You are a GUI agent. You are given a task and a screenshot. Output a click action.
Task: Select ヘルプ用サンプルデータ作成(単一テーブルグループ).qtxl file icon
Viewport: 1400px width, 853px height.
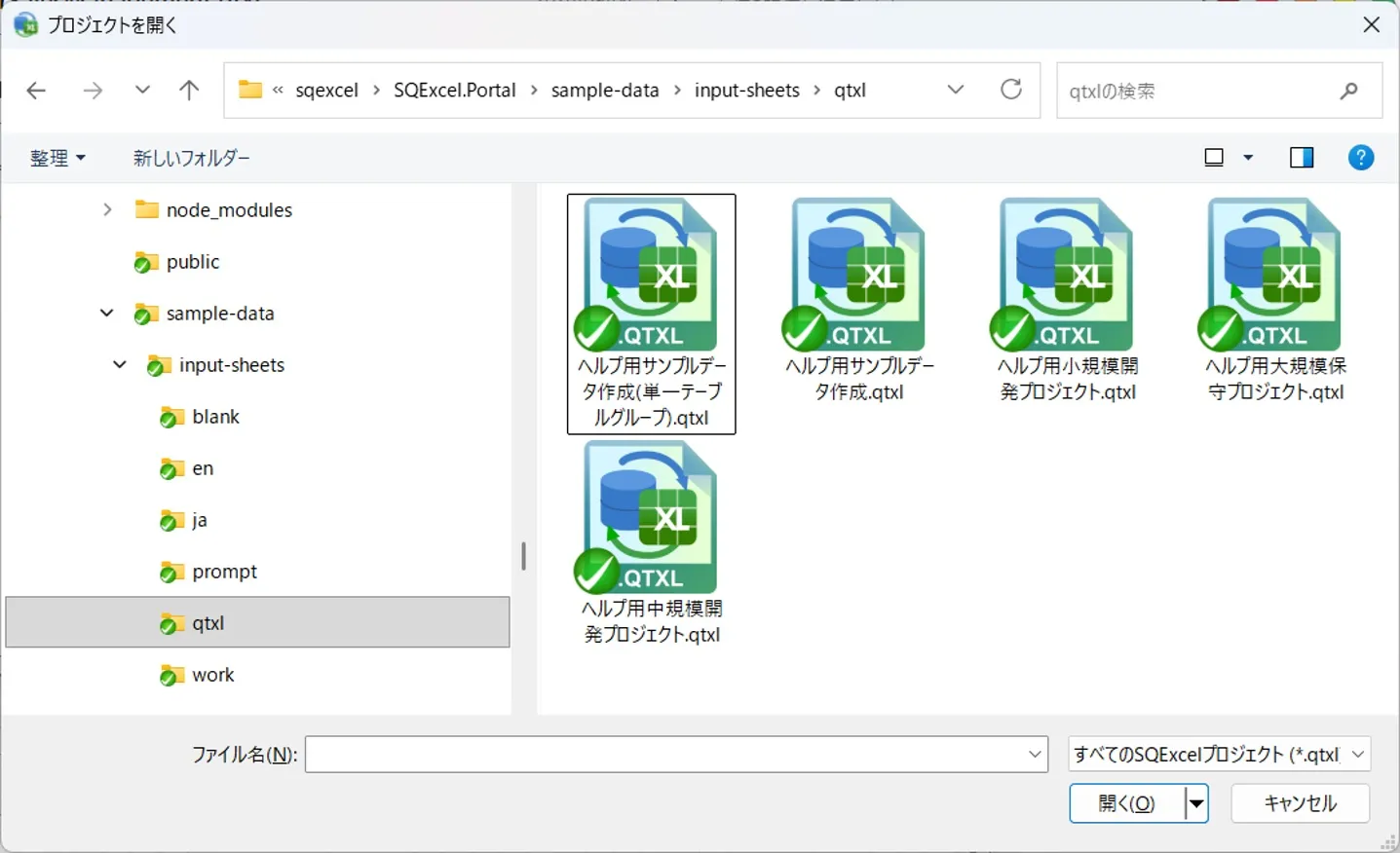651,275
